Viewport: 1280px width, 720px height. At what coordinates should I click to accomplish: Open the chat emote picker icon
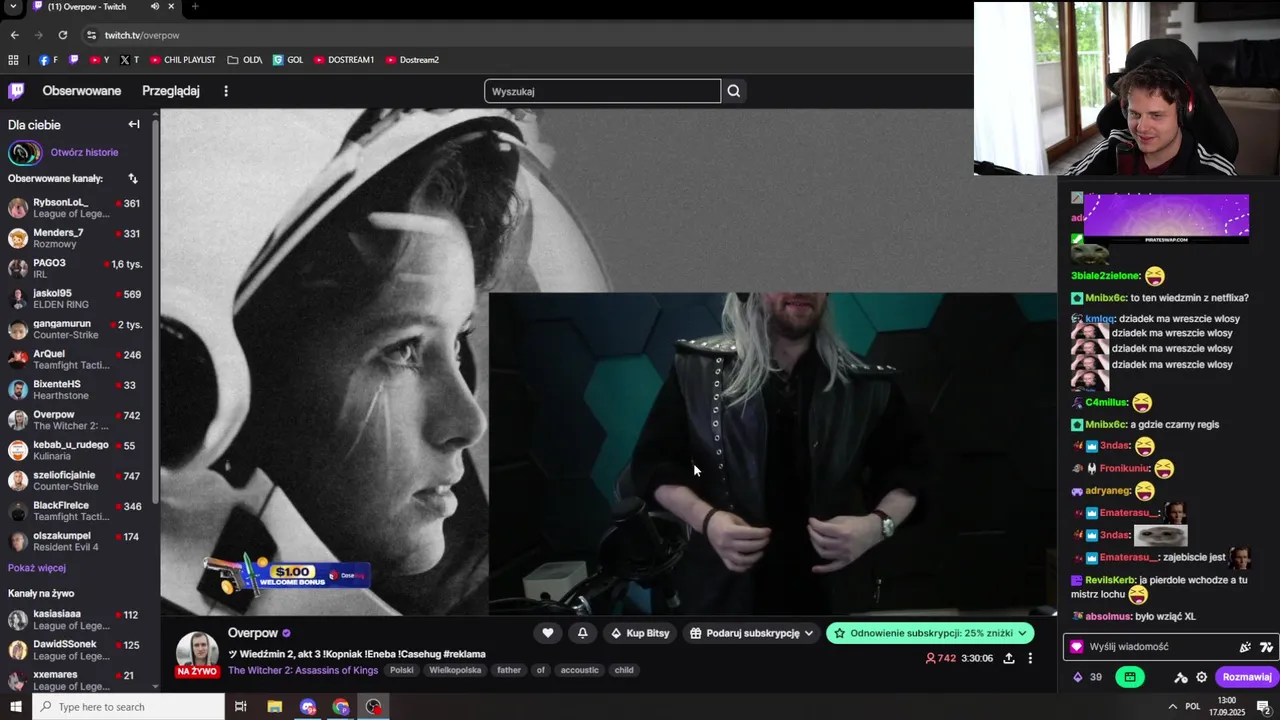point(1266,647)
